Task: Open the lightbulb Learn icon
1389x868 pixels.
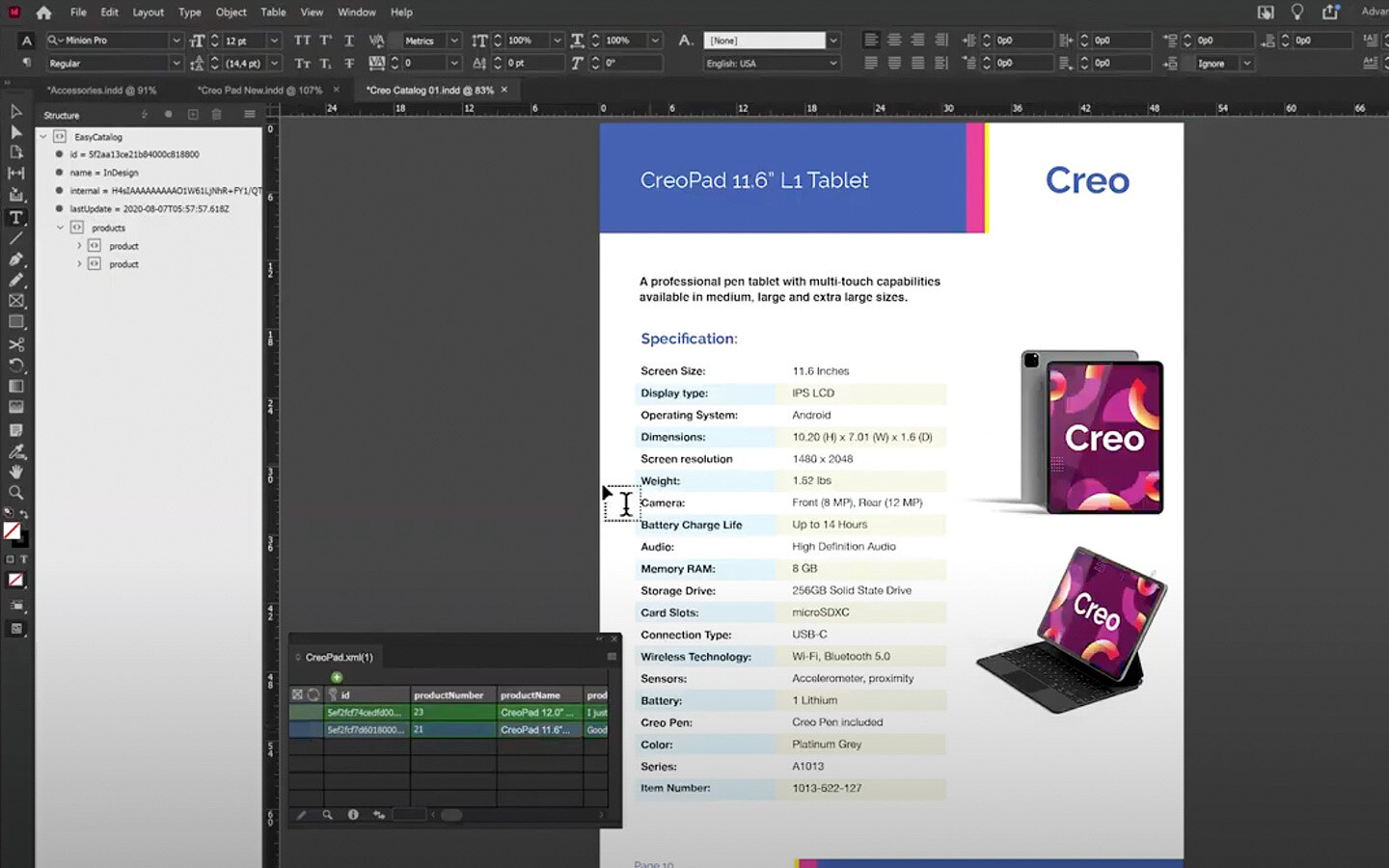Action: coord(1297,12)
